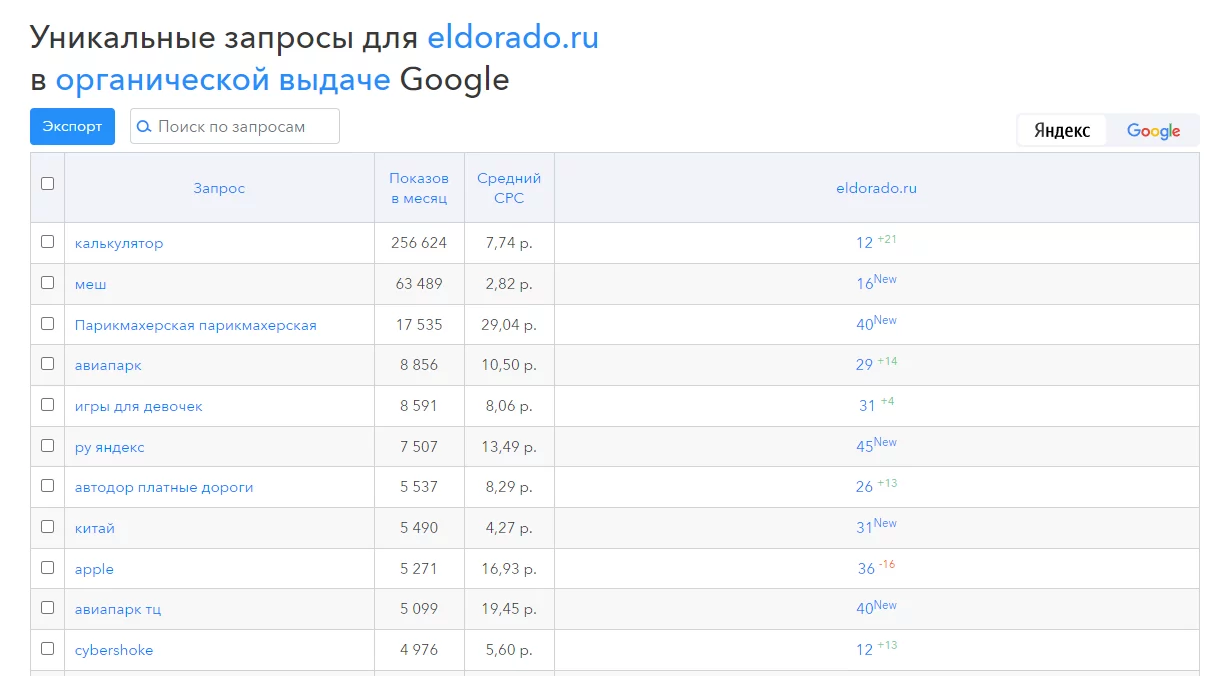Check the ру яндекс row box

tap(47, 446)
